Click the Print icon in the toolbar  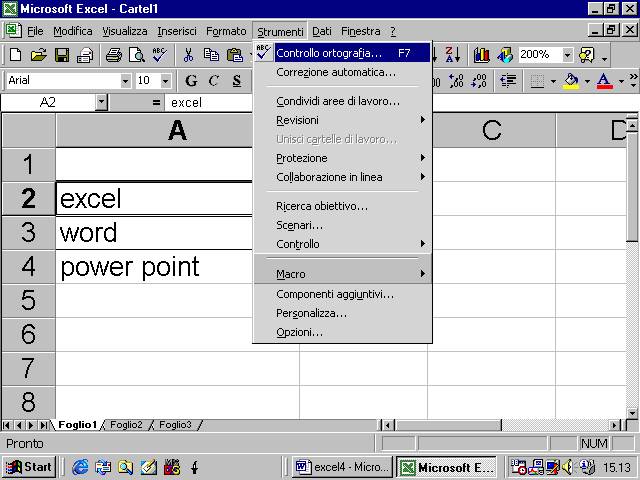pos(113,54)
